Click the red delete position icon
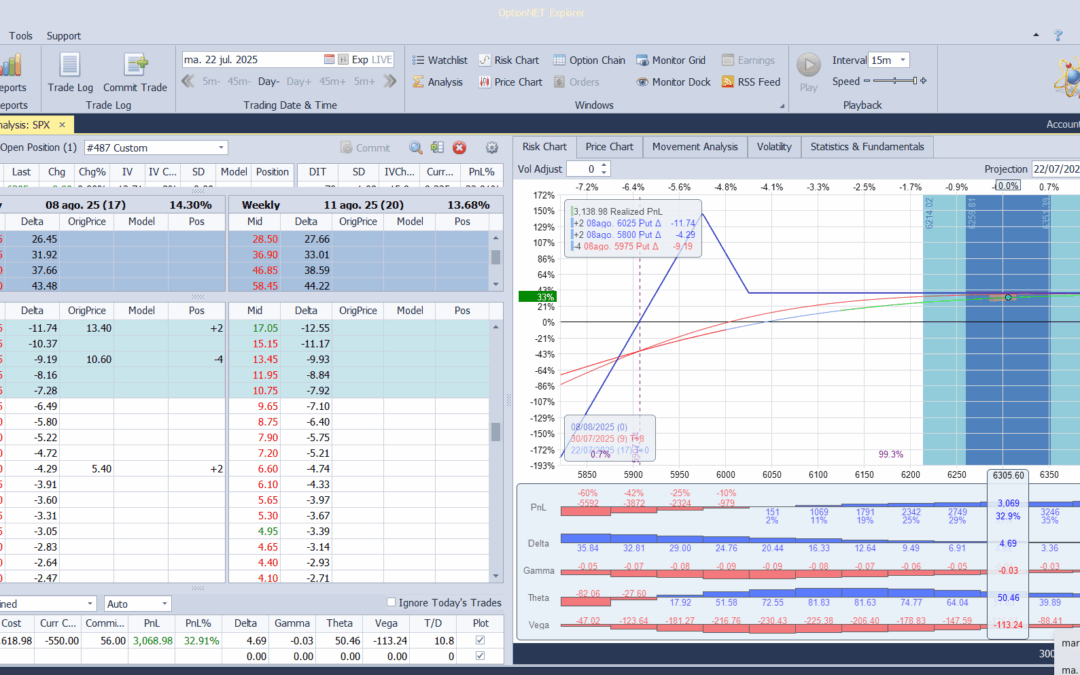1080x675 pixels. (459, 148)
